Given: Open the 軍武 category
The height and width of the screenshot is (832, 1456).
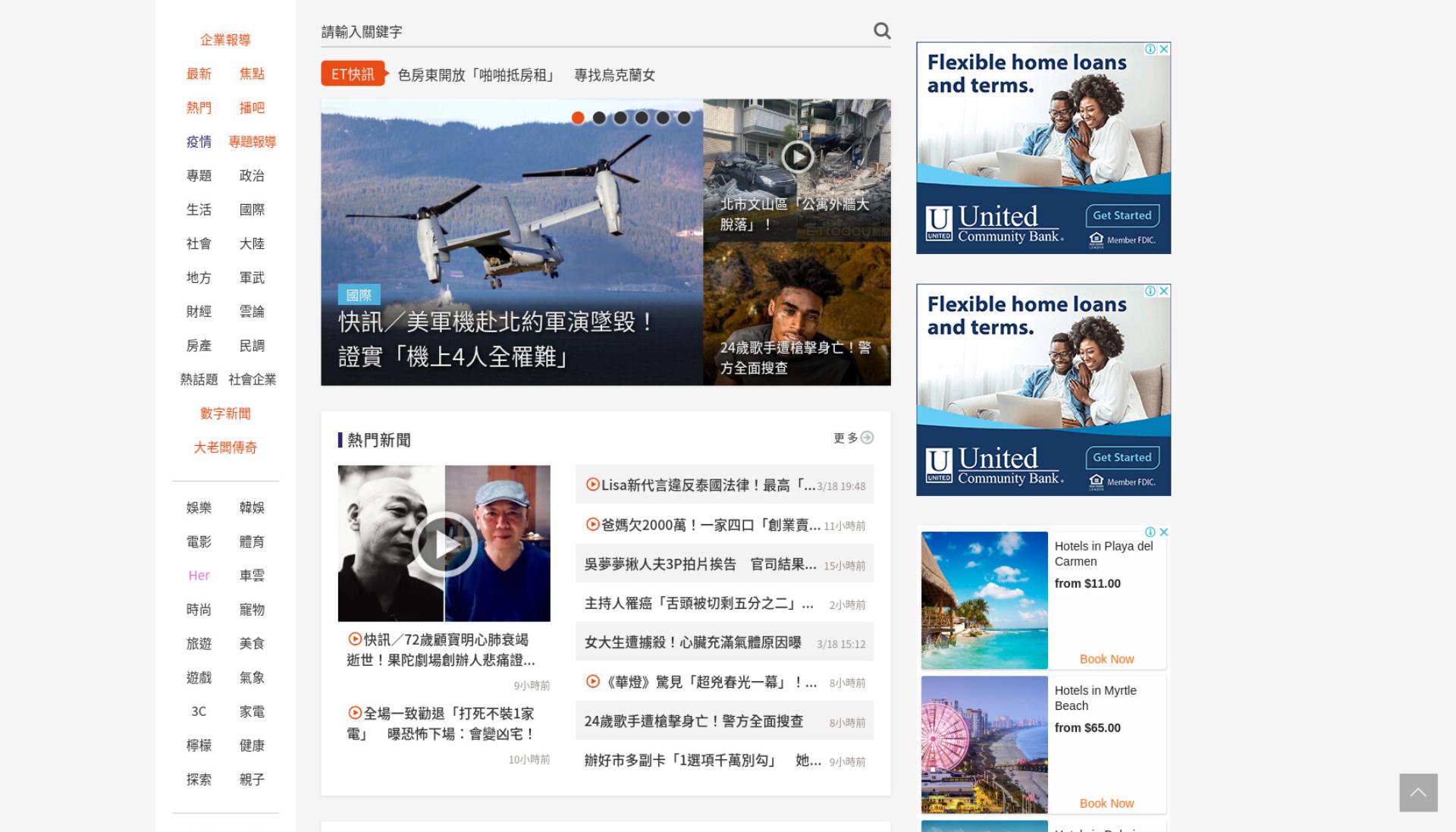Looking at the screenshot, I should click(252, 278).
